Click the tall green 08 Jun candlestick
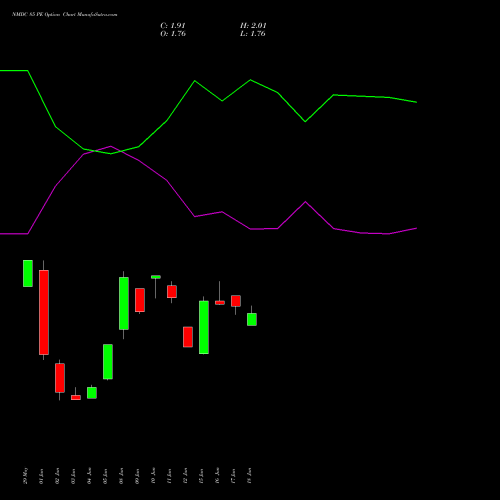The height and width of the screenshot is (500, 500). click(x=124, y=303)
